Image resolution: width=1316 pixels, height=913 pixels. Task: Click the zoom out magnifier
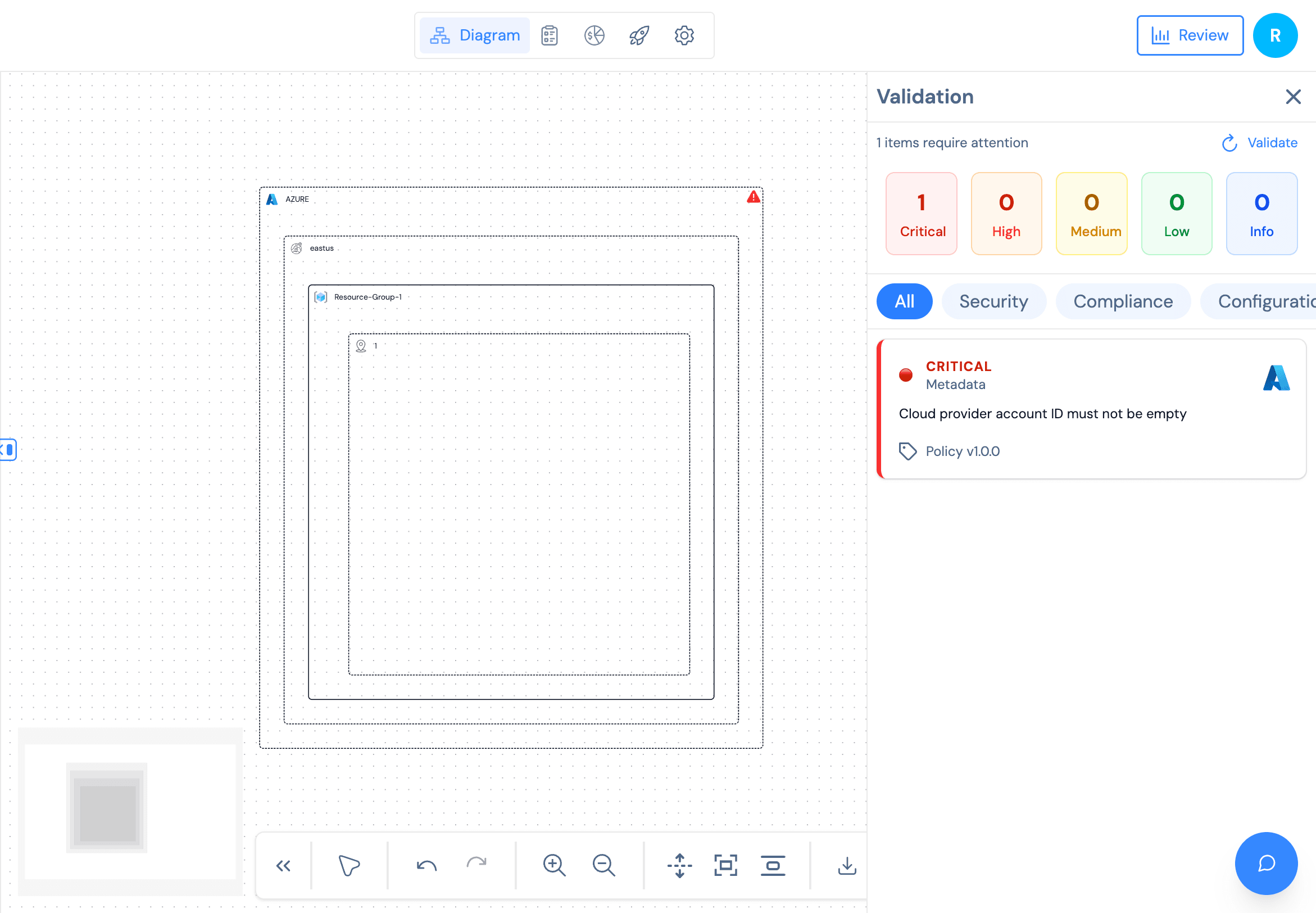pos(603,865)
